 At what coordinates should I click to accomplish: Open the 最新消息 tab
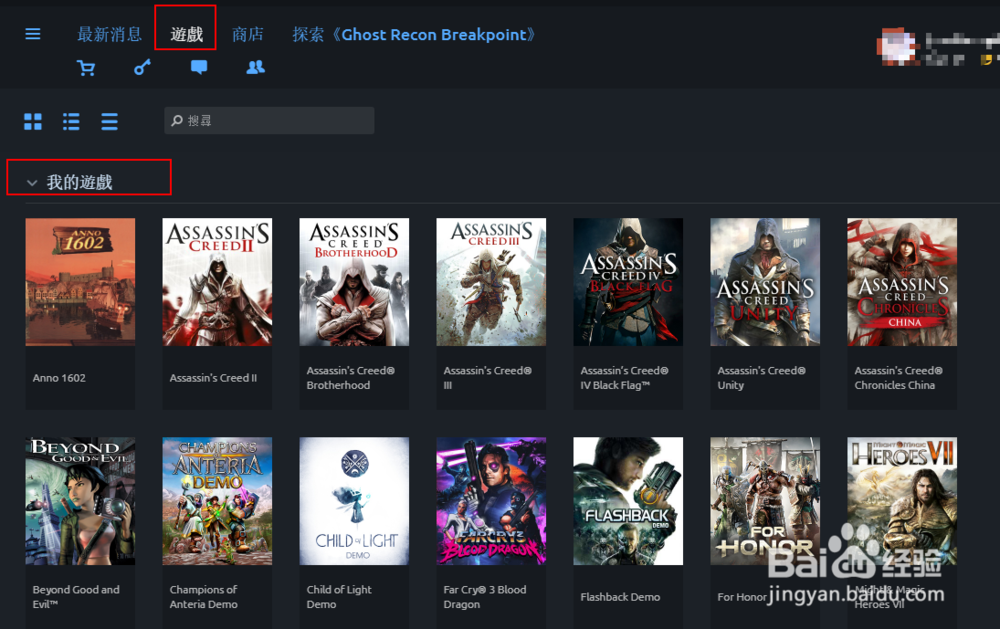109,34
